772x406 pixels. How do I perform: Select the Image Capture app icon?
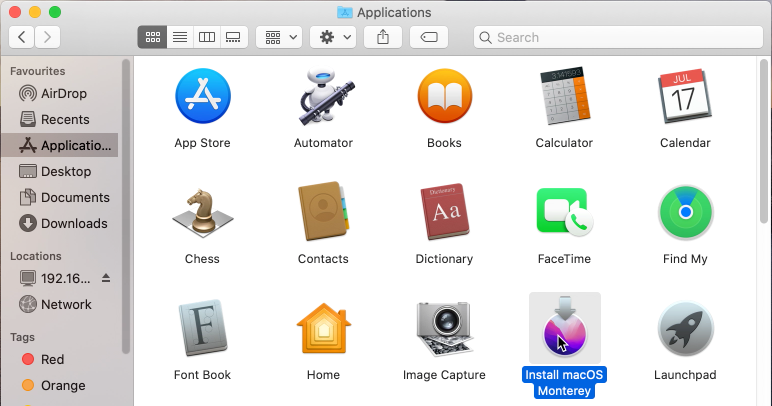[x=445, y=328]
